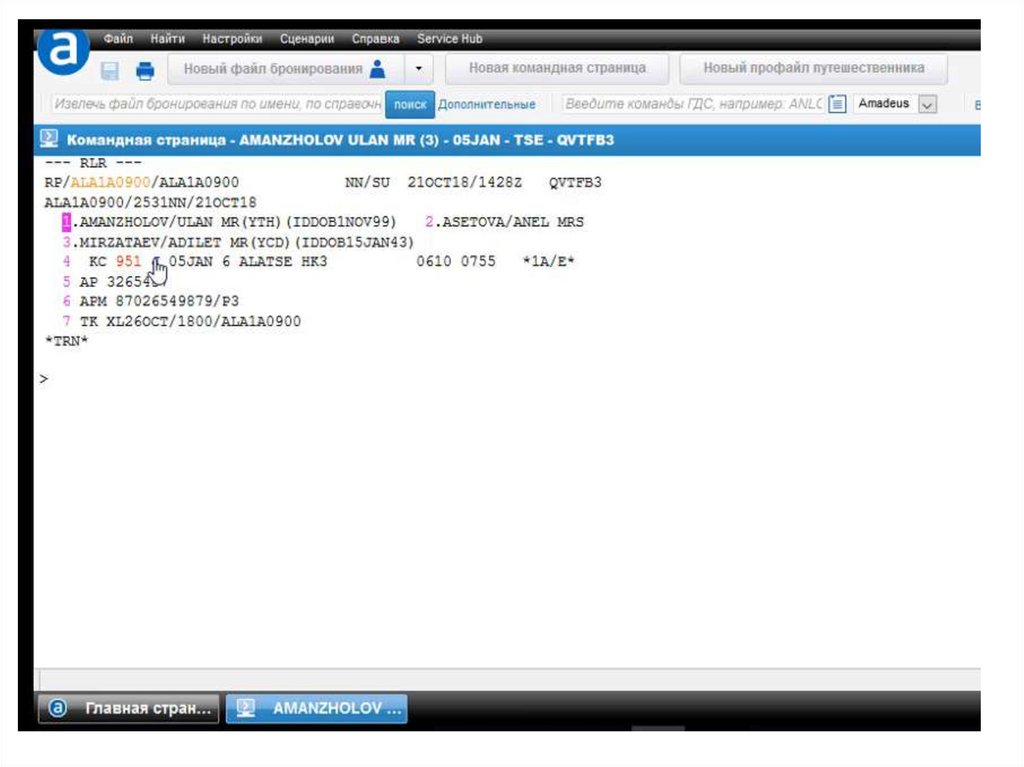Click line 6 APM 87026549879/P3
Image resolution: width=1024 pixels, height=767 pixels.
click(x=151, y=301)
